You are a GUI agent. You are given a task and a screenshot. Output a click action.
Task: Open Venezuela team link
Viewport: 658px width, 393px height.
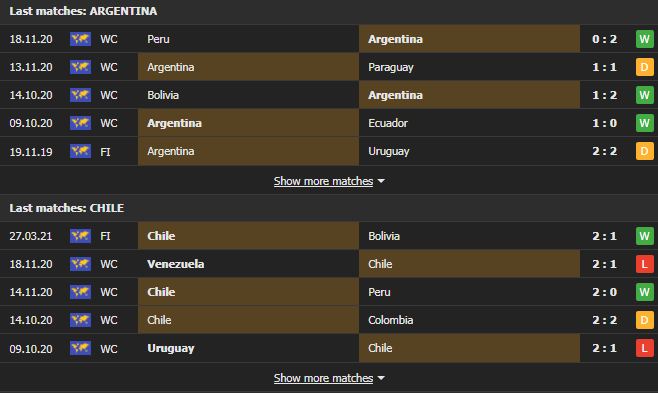tap(176, 264)
